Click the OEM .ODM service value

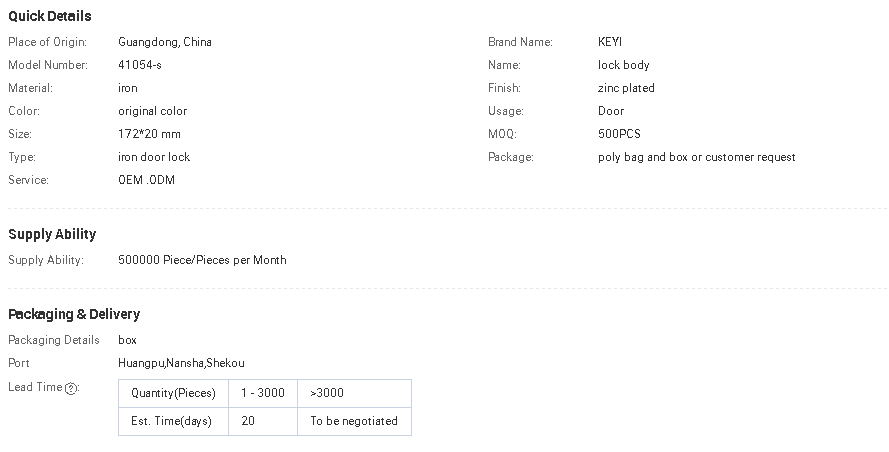coord(147,180)
